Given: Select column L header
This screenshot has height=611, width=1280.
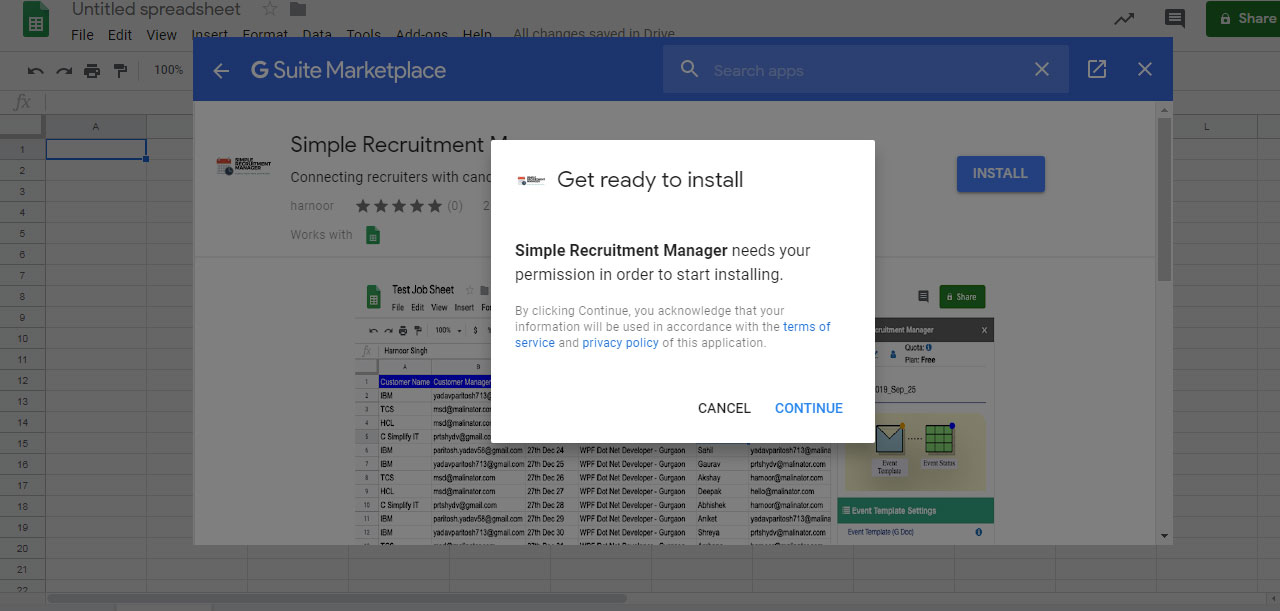Looking at the screenshot, I should [1207, 127].
